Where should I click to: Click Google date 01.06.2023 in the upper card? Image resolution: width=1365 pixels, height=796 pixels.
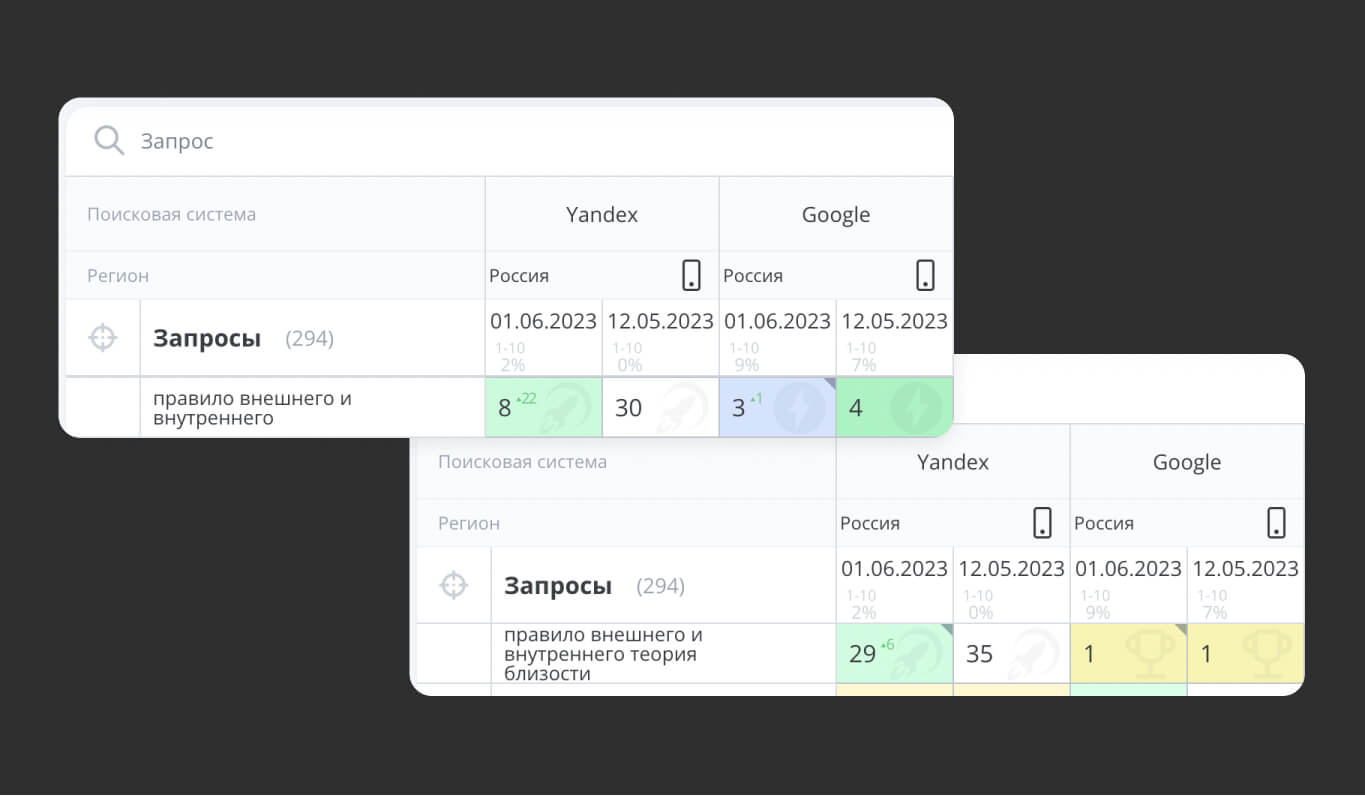[x=777, y=321]
